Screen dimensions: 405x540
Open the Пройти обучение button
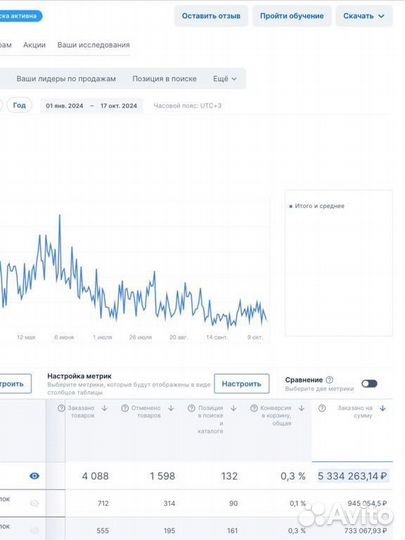tap(292, 16)
